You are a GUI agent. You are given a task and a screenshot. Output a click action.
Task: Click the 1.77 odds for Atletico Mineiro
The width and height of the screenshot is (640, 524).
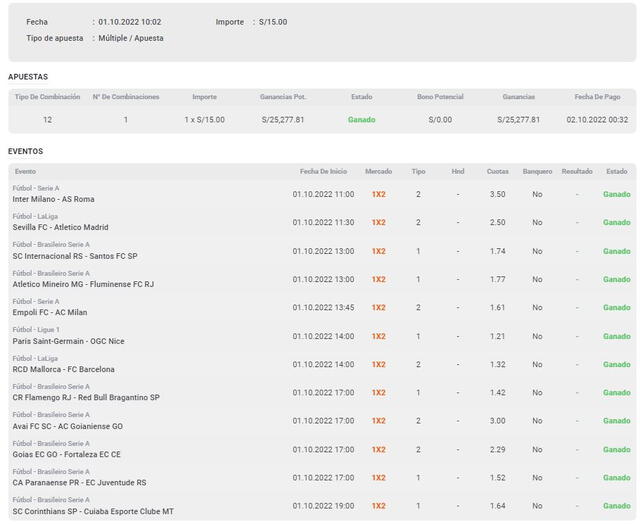tap(498, 279)
